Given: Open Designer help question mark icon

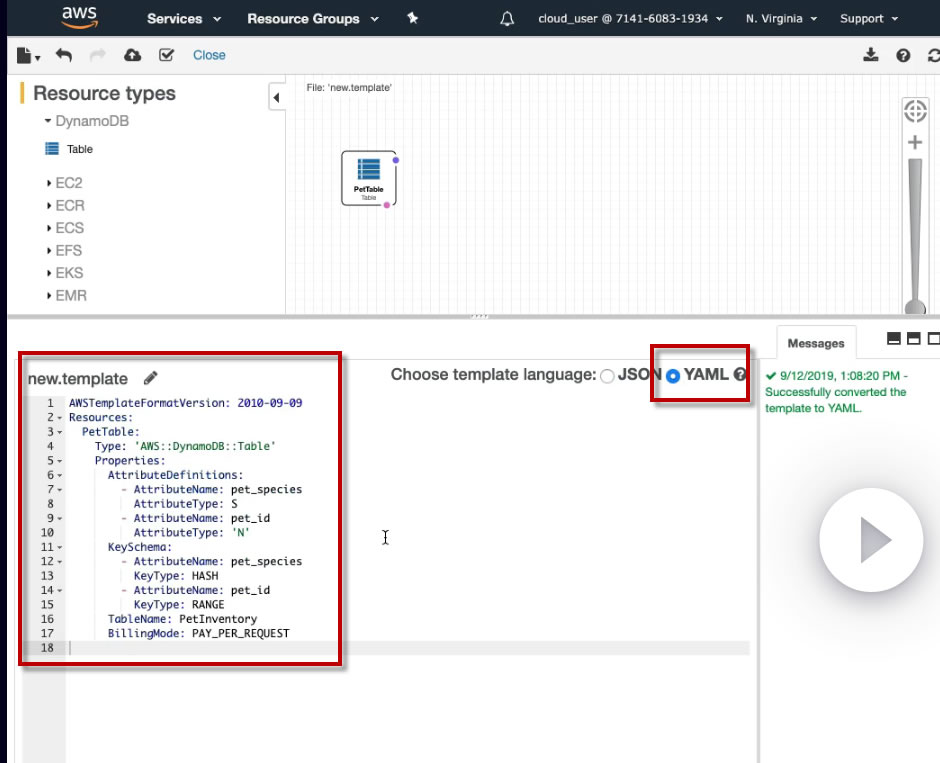Looking at the screenshot, I should click(903, 55).
